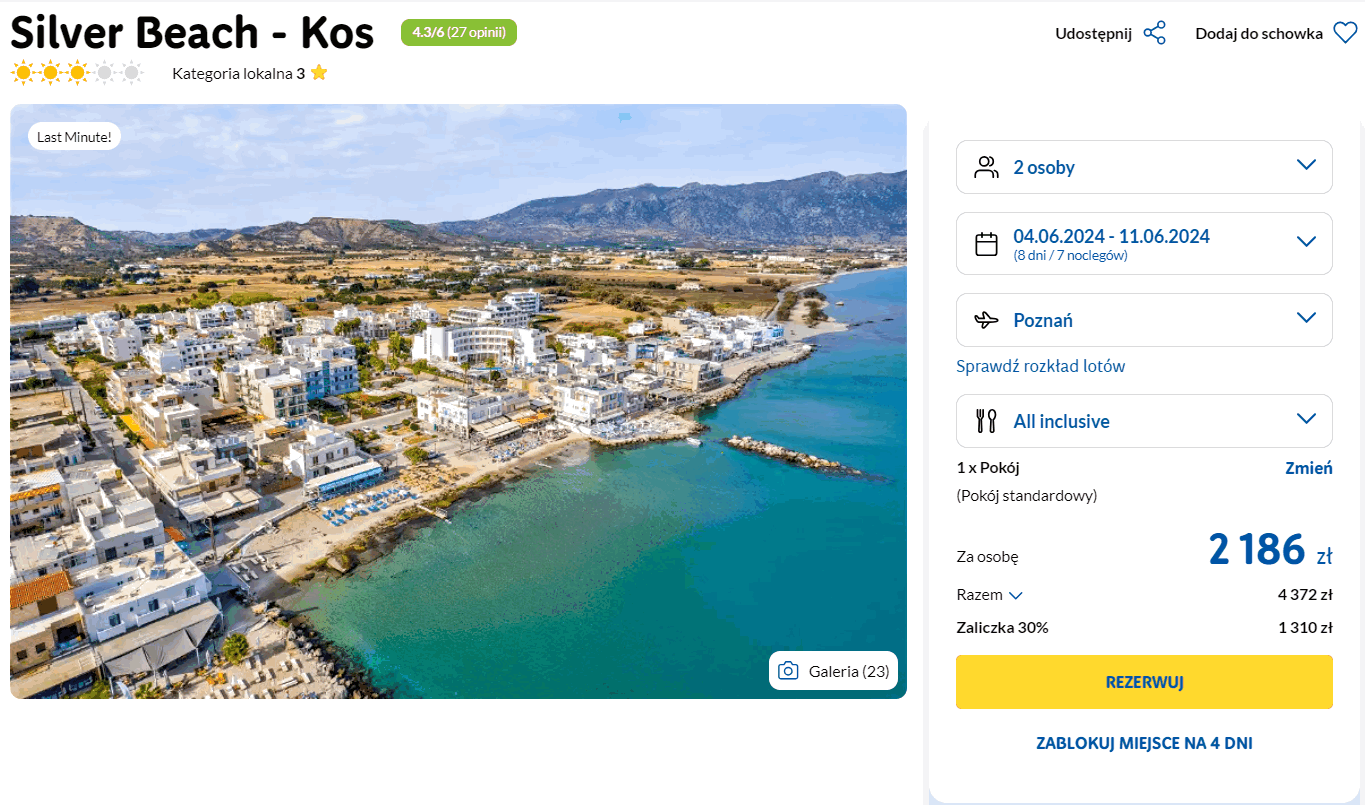Click the Zmień link for room

point(1308,468)
